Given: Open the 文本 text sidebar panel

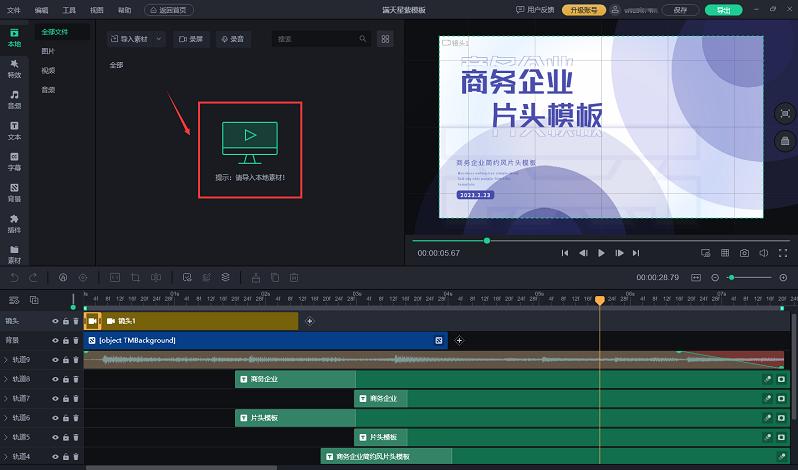Looking at the screenshot, I should (x=14, y=131).
